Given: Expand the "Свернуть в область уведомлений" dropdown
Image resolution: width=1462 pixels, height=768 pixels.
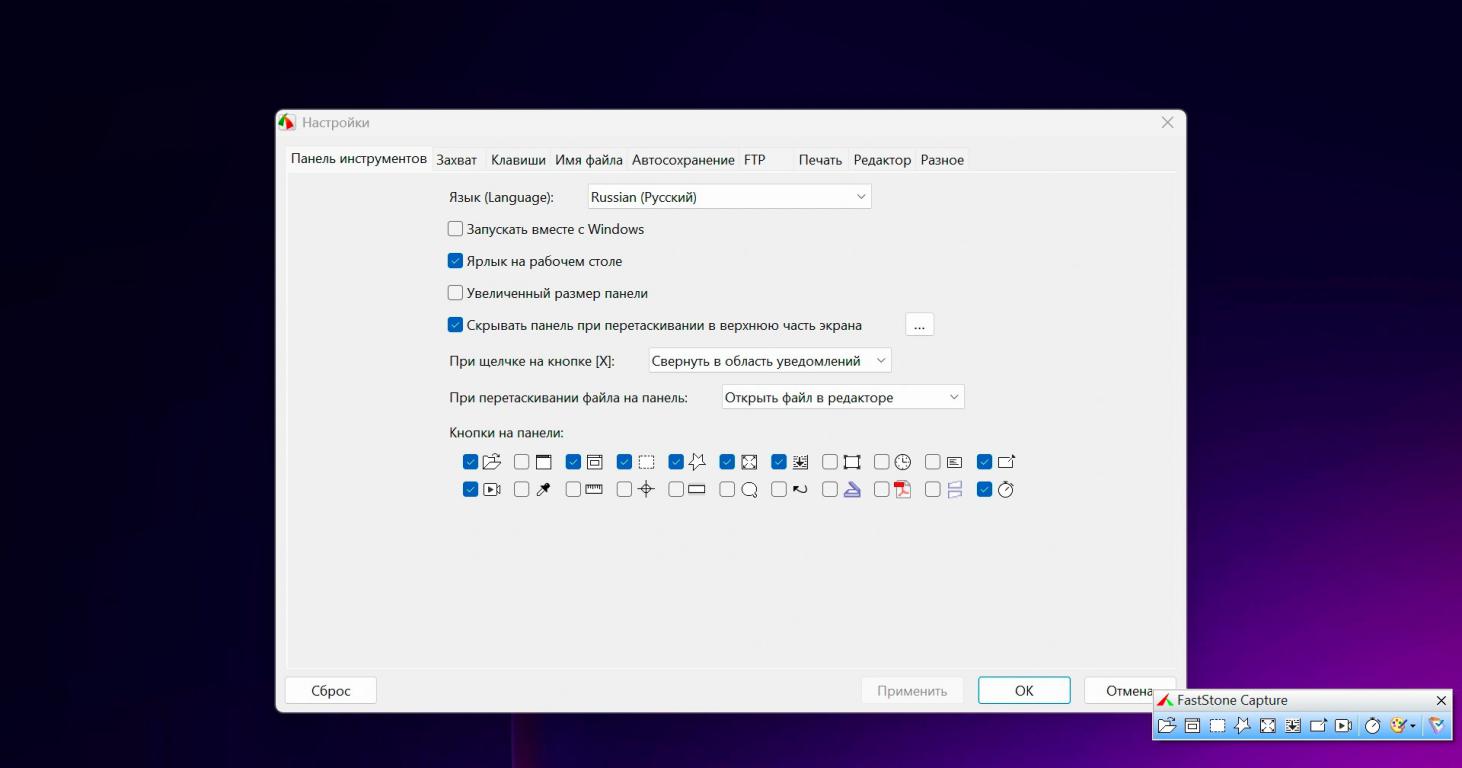Looking at the screenshot, I should [769, 361].
